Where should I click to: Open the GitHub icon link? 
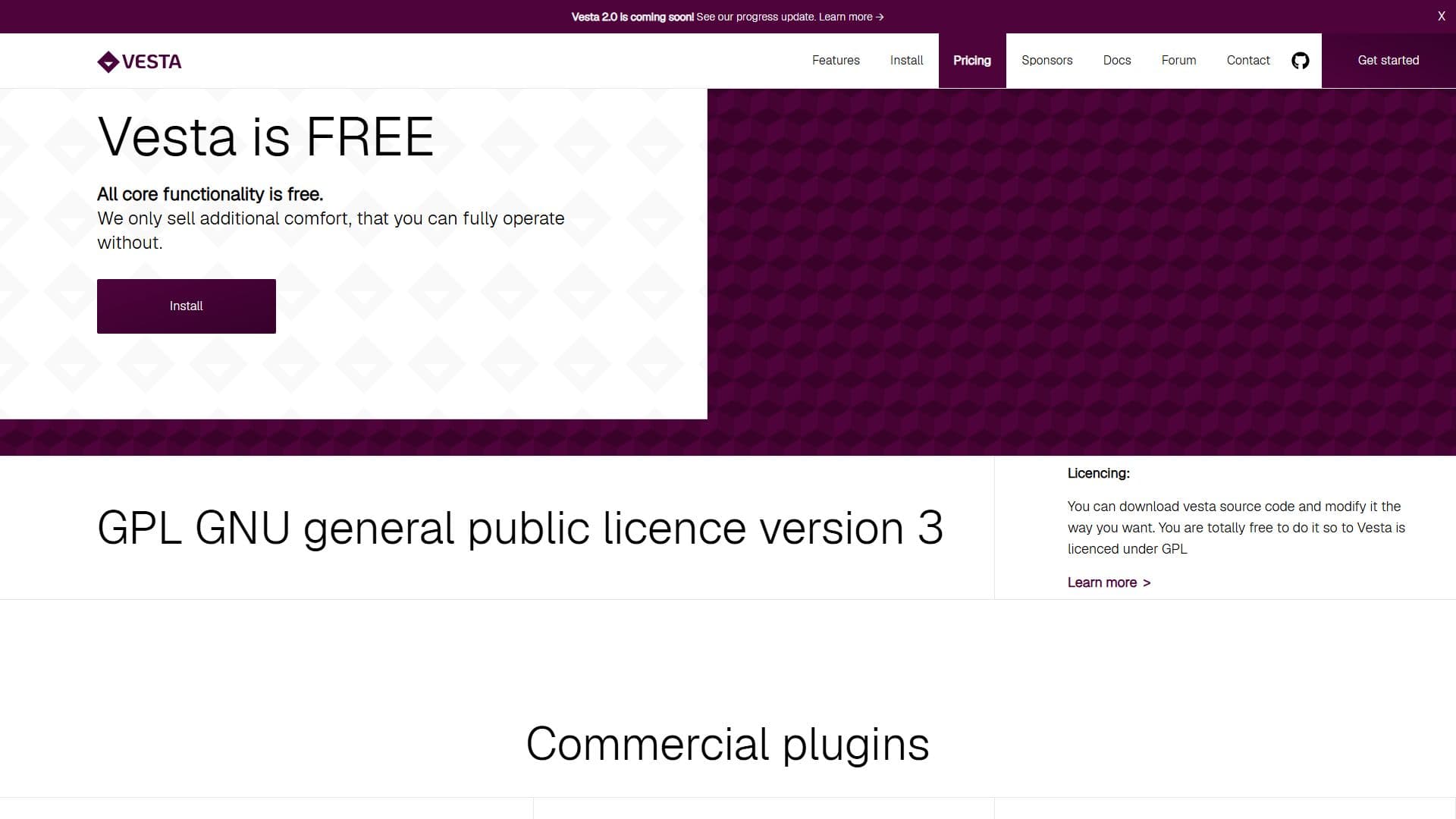tap(1300, 61)
